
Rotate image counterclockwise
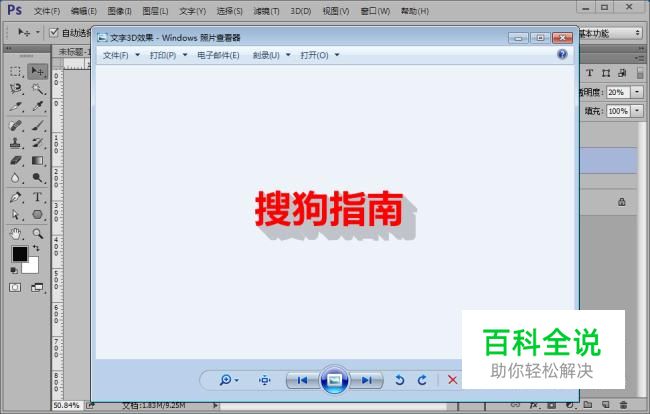(399, 380)
